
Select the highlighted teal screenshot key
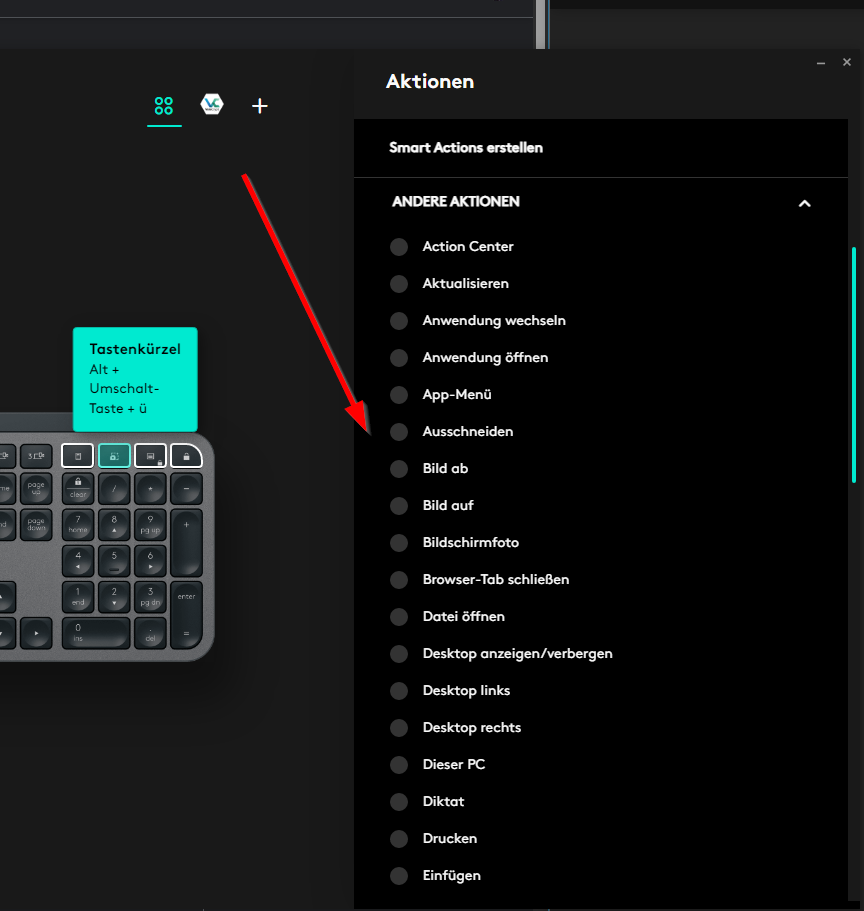114,456
